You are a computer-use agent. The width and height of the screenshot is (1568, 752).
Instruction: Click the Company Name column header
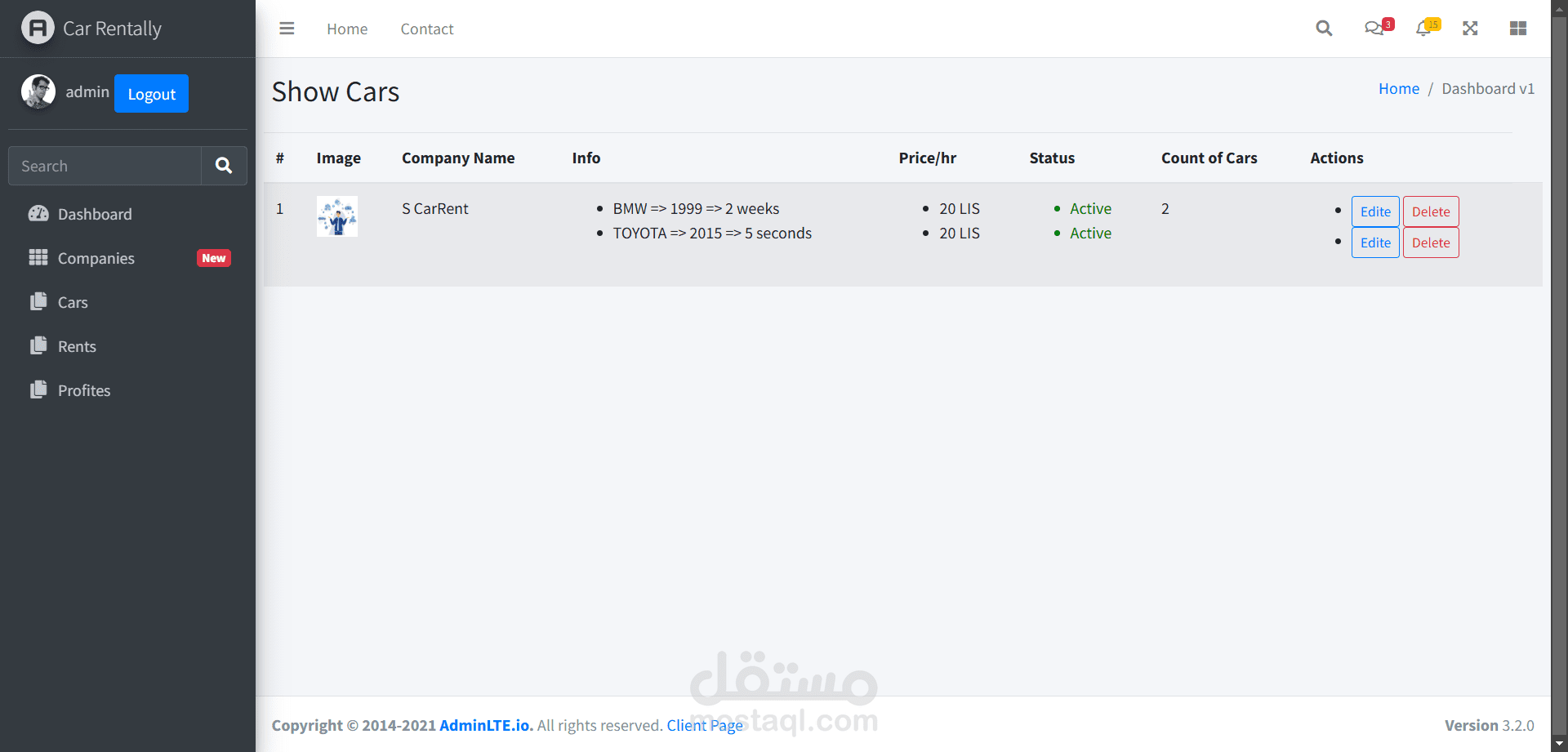point(458,158)
